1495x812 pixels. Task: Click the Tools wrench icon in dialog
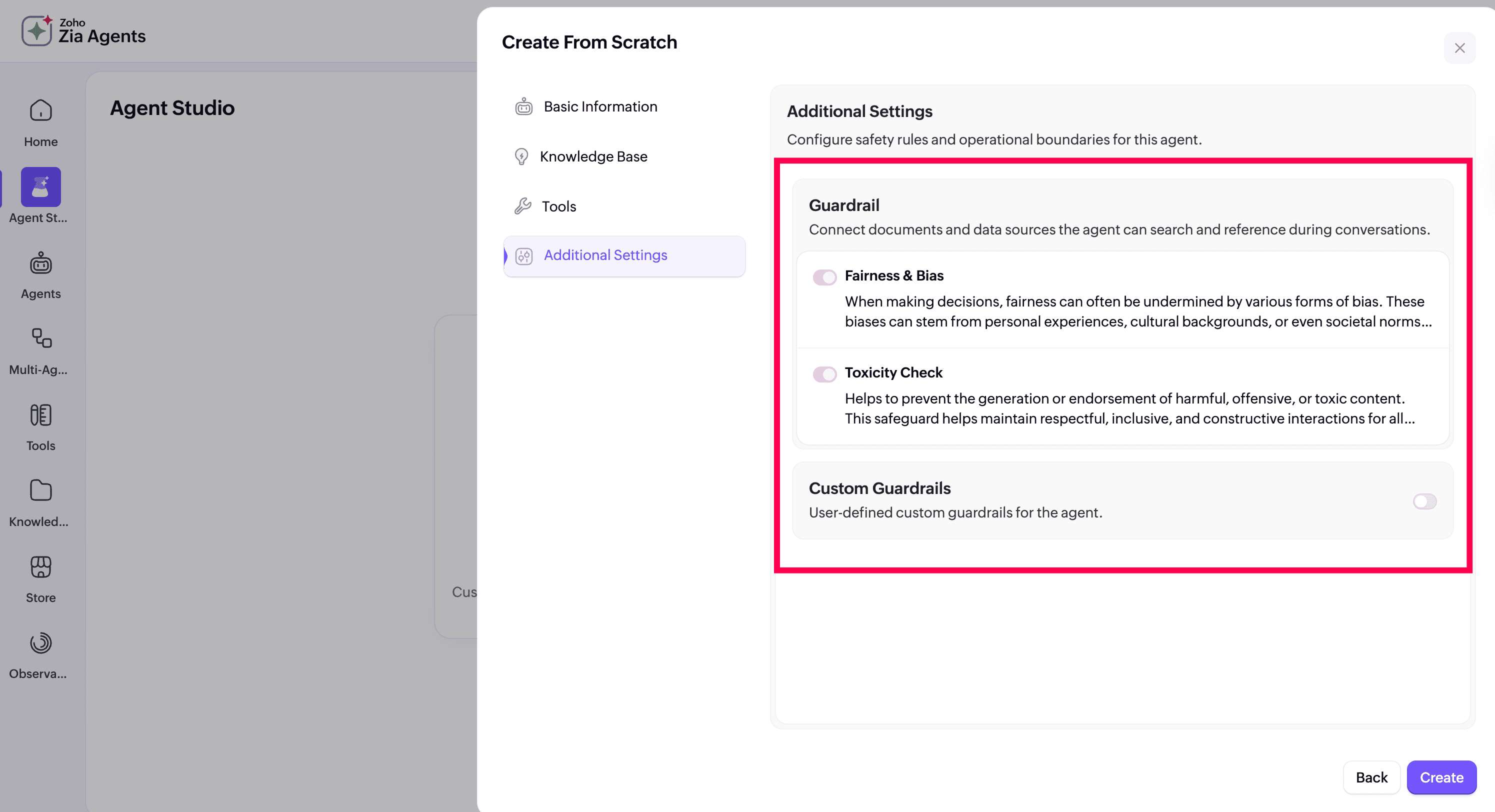coord(522,206)
